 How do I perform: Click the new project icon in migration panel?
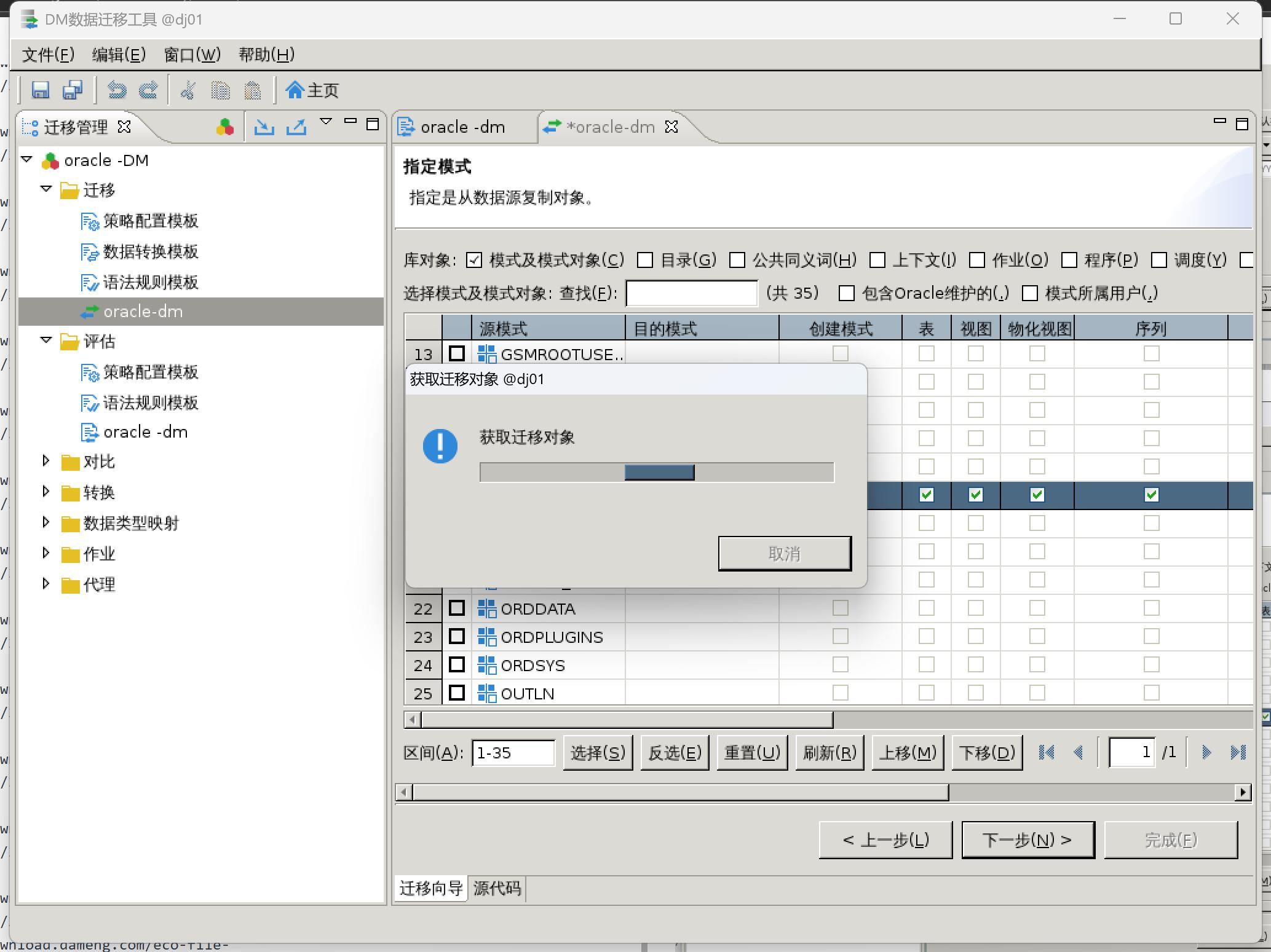(x=225, y=127)
